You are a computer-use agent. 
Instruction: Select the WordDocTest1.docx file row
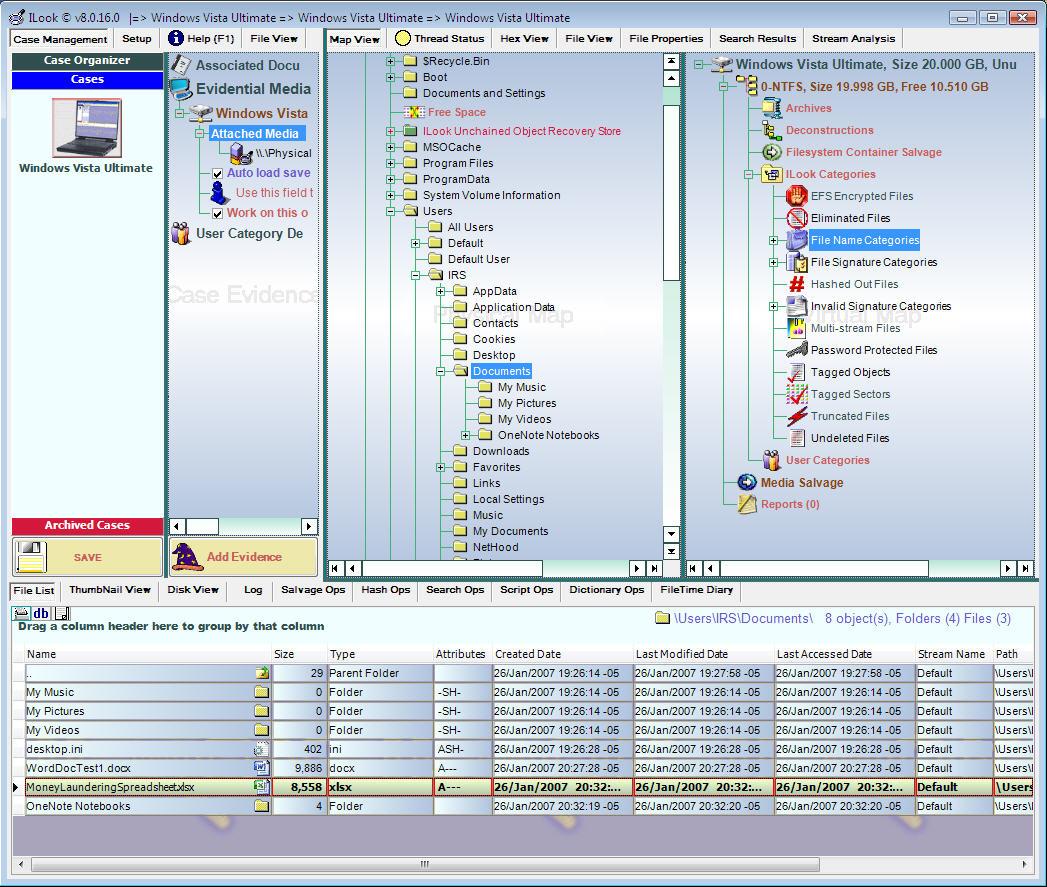[522, 768]
